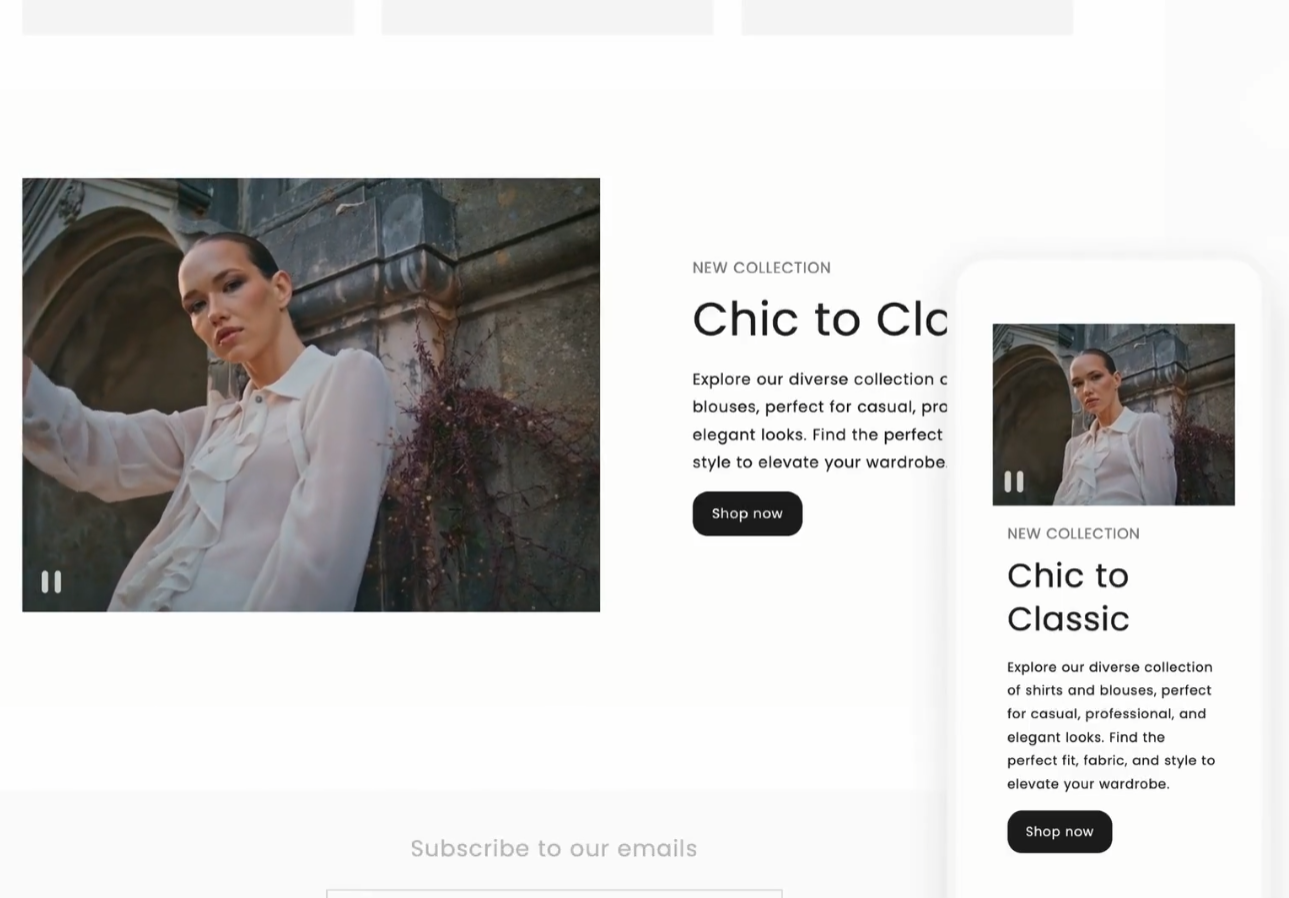Focus the email subscription input field
Image resolution: width=1289 pixels, height=898 pixels.
[x=554, y=893]
